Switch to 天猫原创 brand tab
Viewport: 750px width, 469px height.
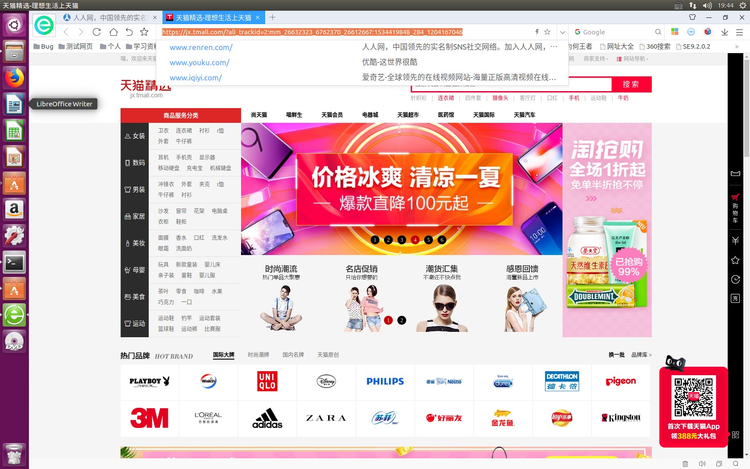click(328, 355)
